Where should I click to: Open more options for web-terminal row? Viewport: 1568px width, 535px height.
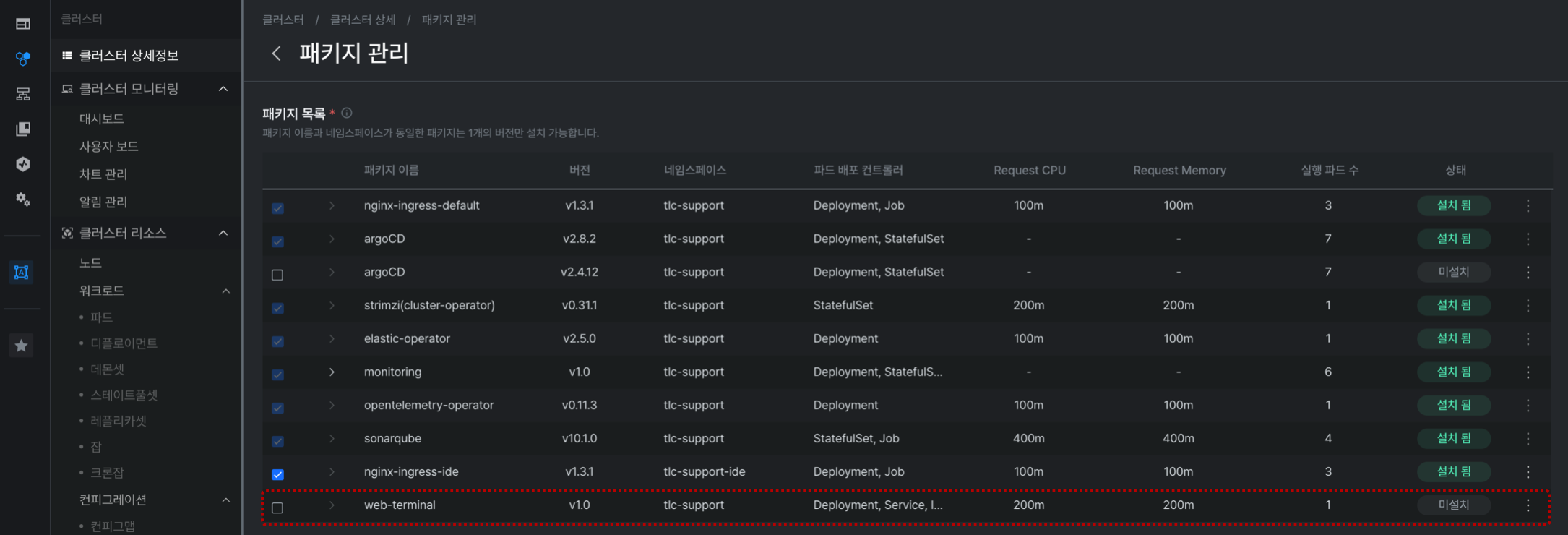tap(1528, 505)
